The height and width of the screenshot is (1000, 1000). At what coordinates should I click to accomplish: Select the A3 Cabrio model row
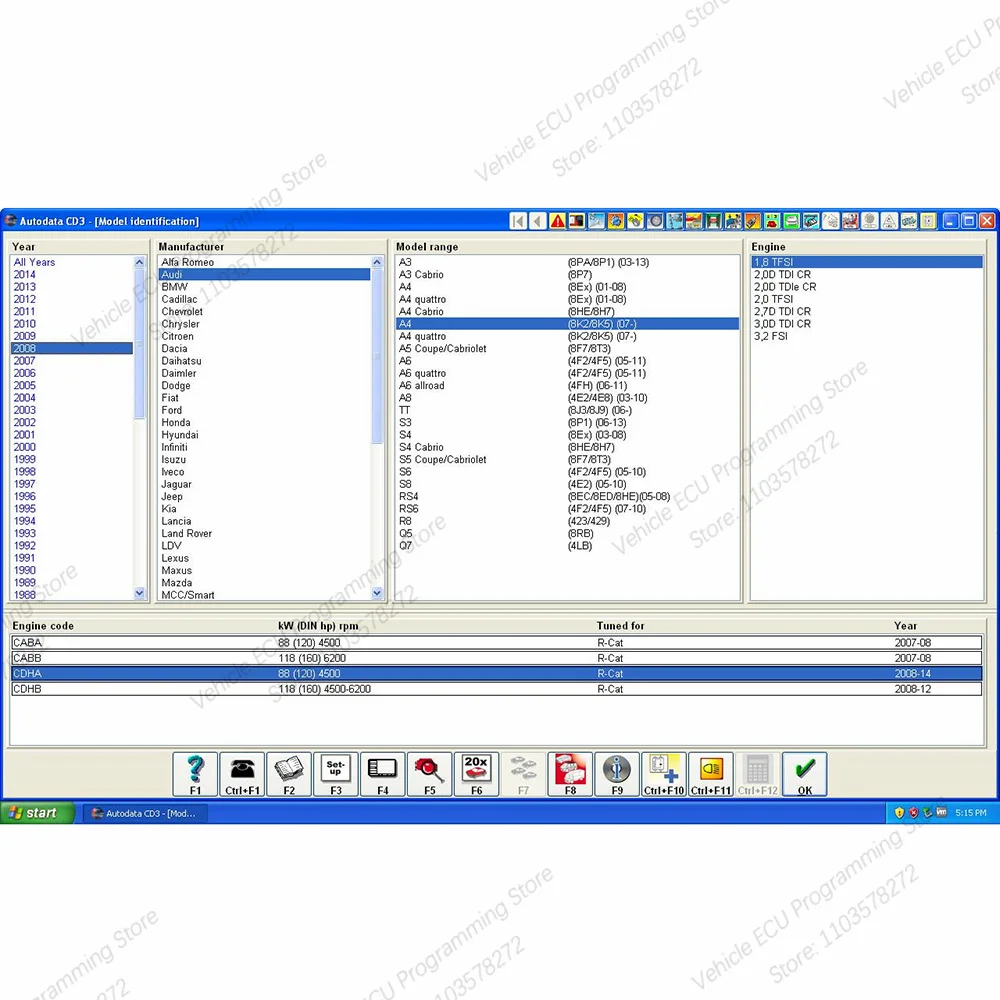pyautogui.click(x=567, y=274)
